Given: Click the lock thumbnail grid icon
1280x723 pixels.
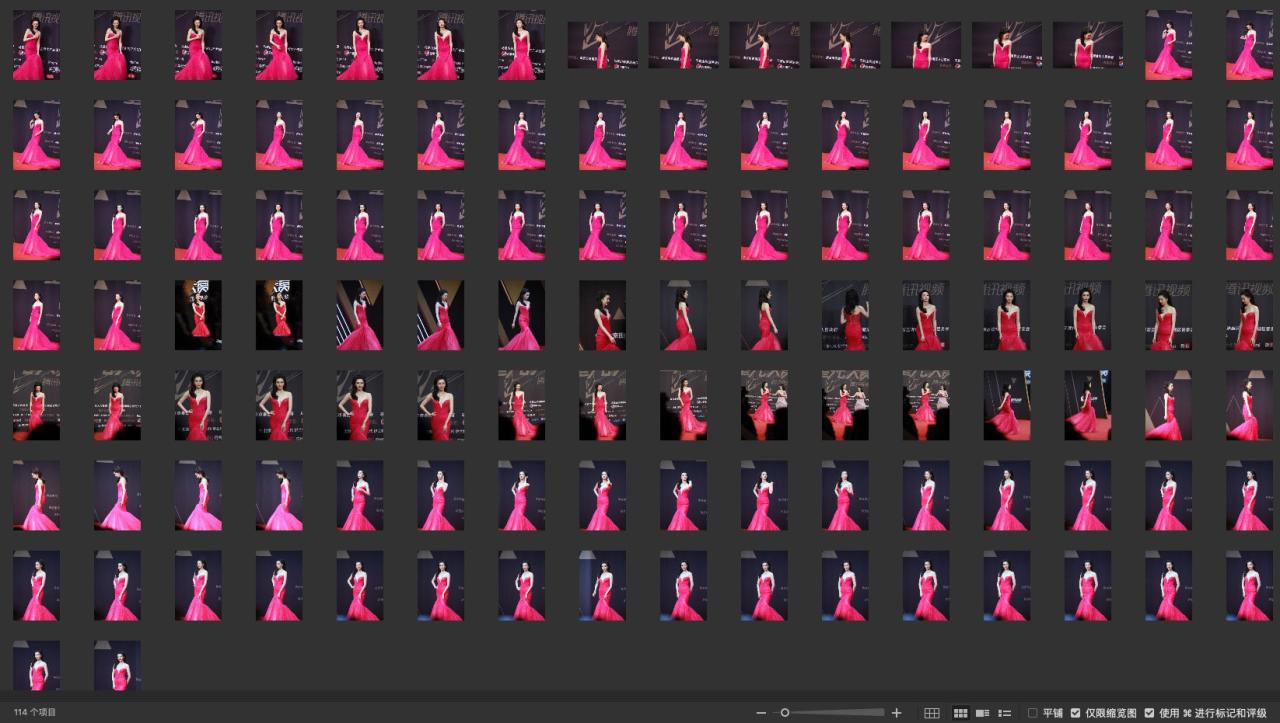Looking at the screenshot, I should (931, 713).
